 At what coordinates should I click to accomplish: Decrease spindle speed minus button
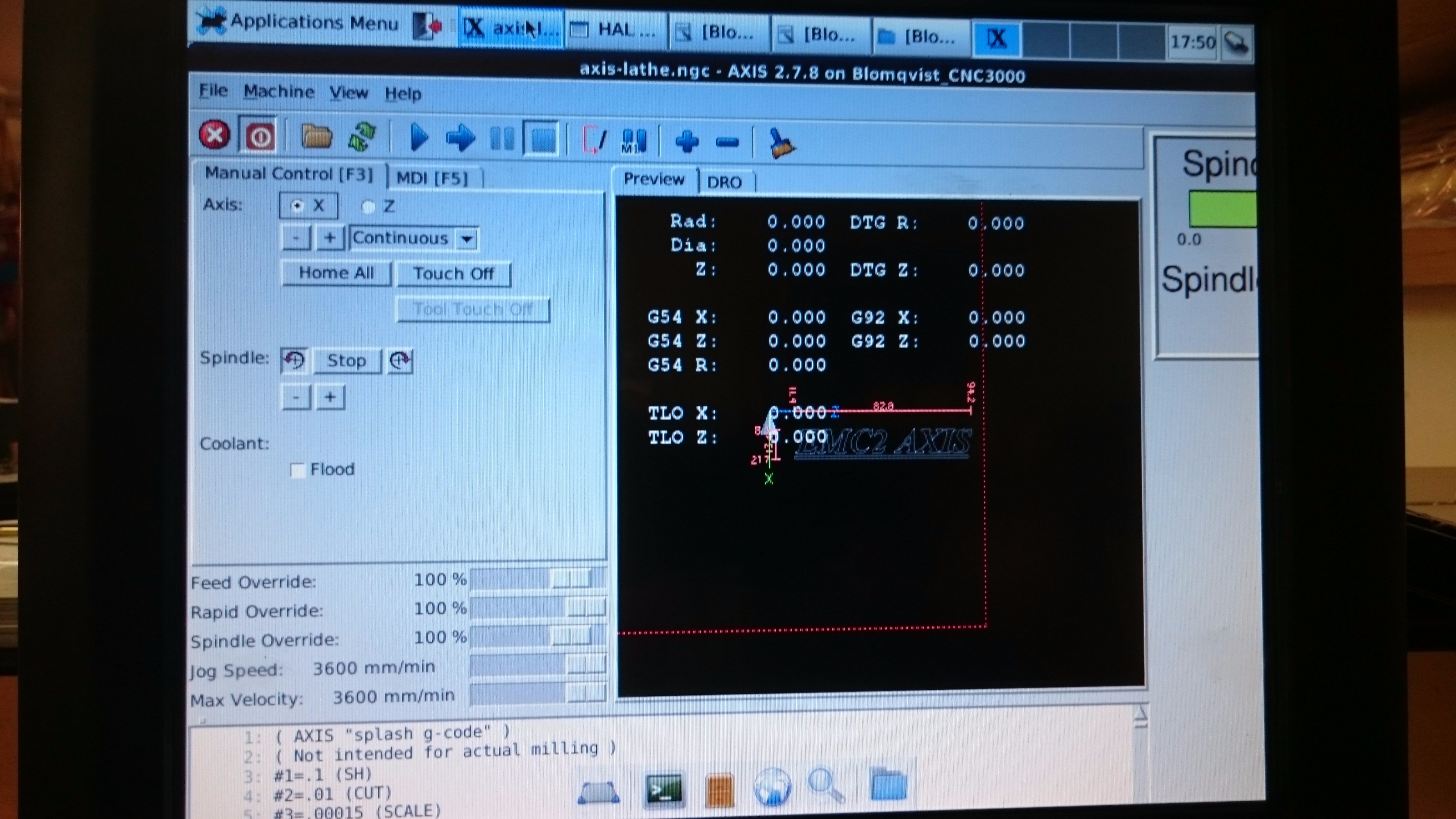pos(296,397)
